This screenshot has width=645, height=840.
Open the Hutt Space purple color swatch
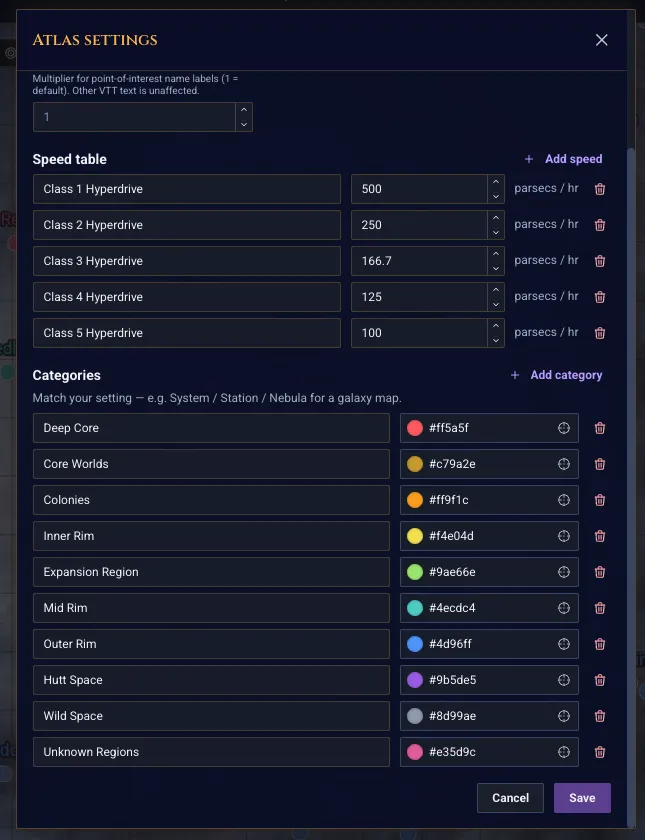[x=415, y=680]
